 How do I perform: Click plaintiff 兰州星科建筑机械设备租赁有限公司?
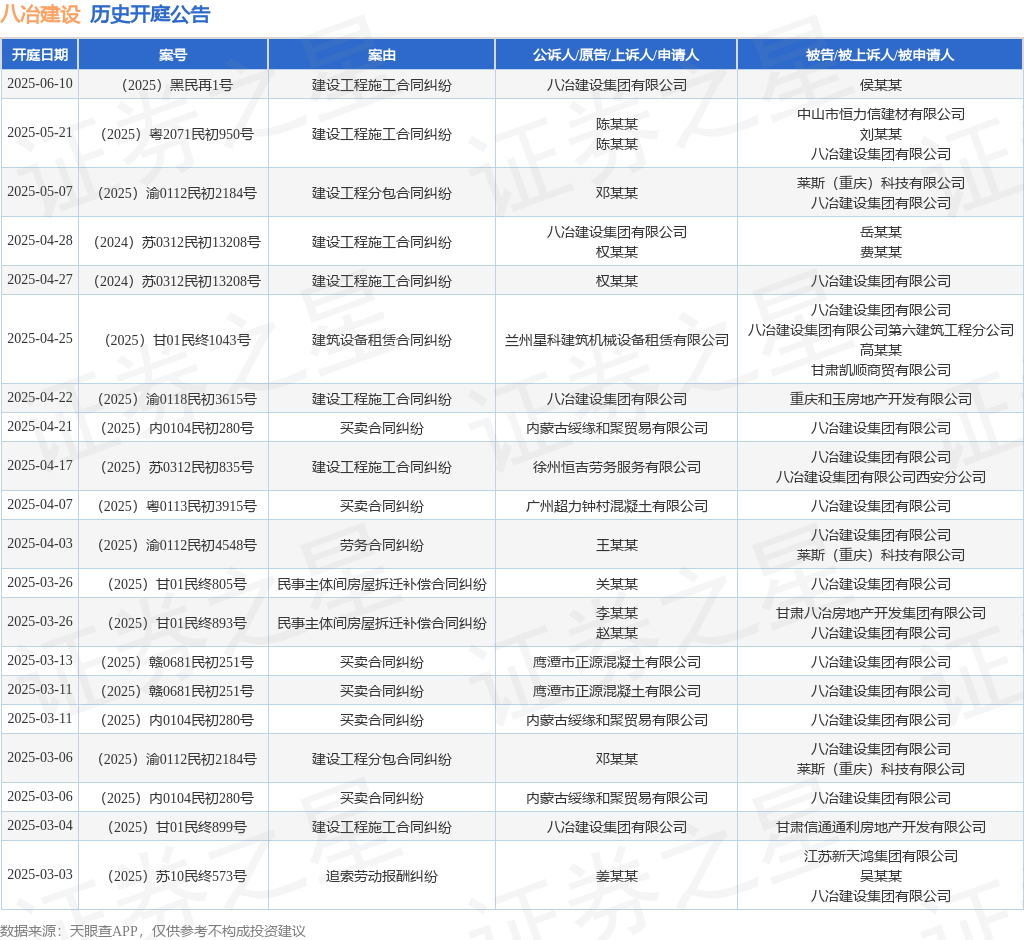(x=616, y=340)
